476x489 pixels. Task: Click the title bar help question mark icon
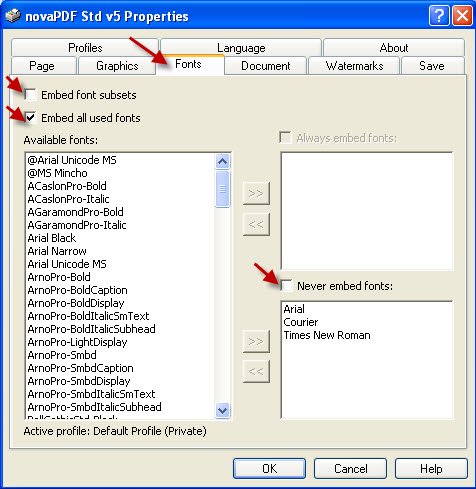439,16
